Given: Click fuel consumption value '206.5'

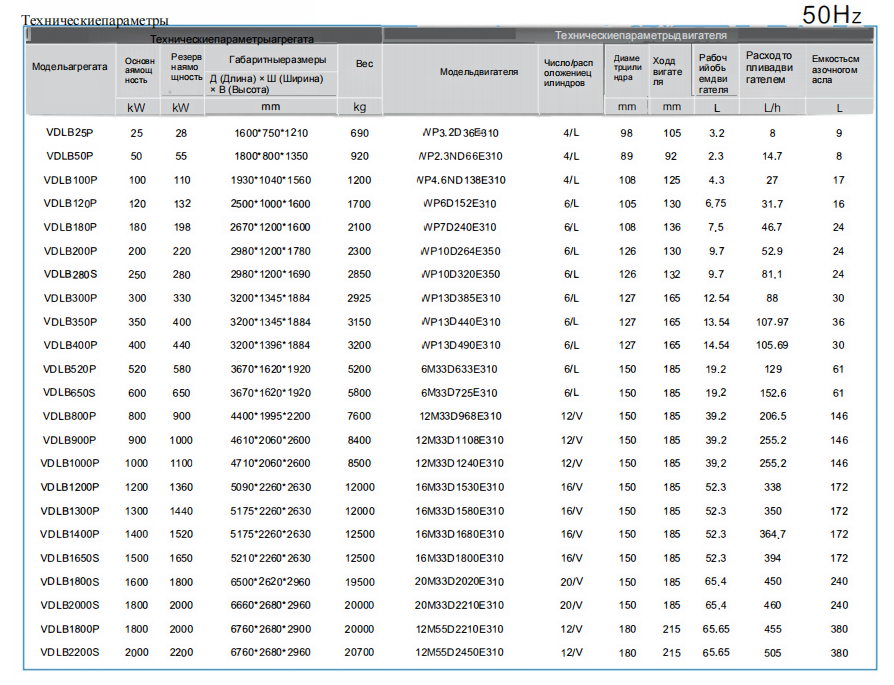Looking at the screenshot, I should (773, 416).
